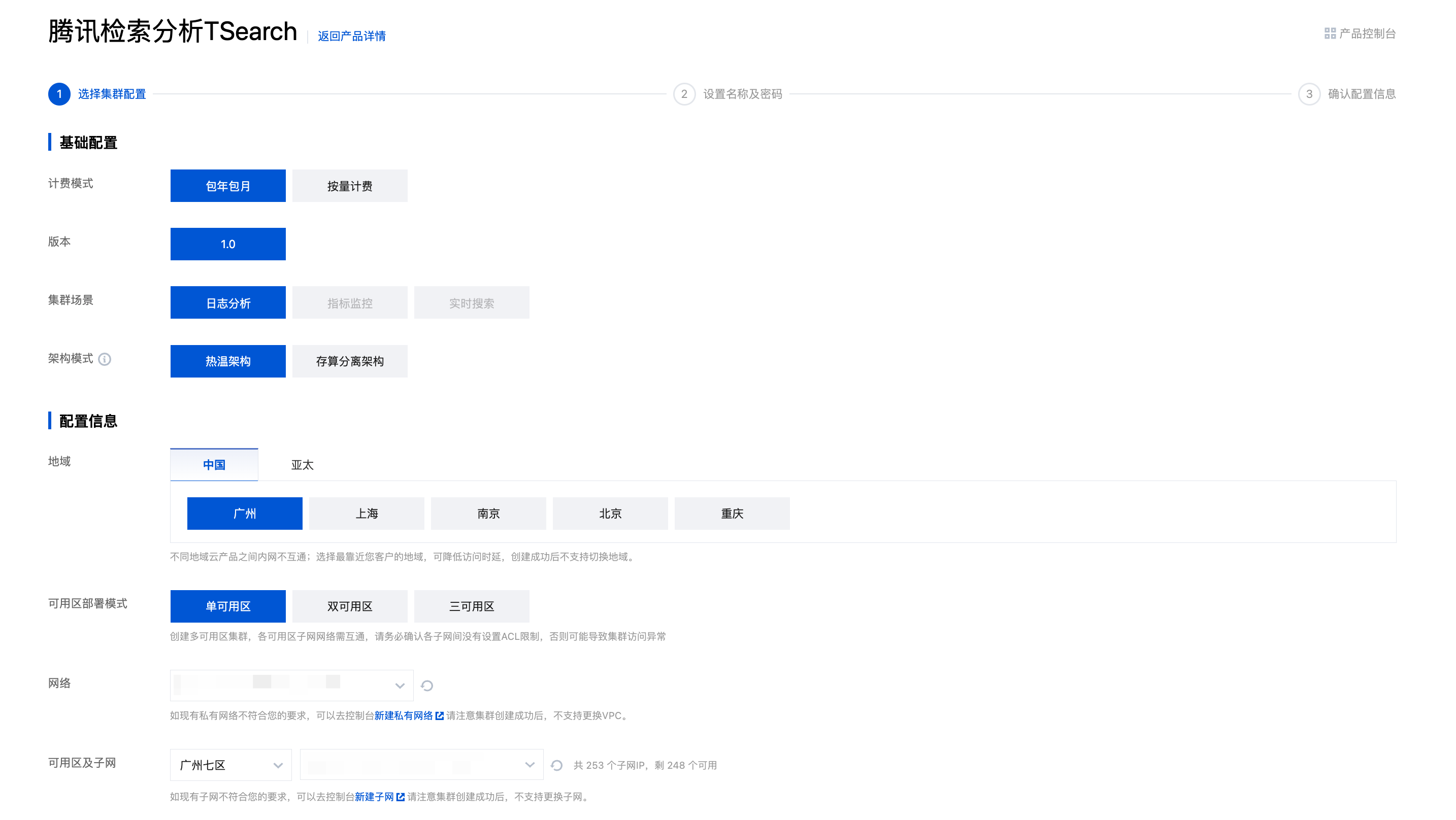
Task: Open the 产品控制台 grid icon
Action: (1330, 34)
